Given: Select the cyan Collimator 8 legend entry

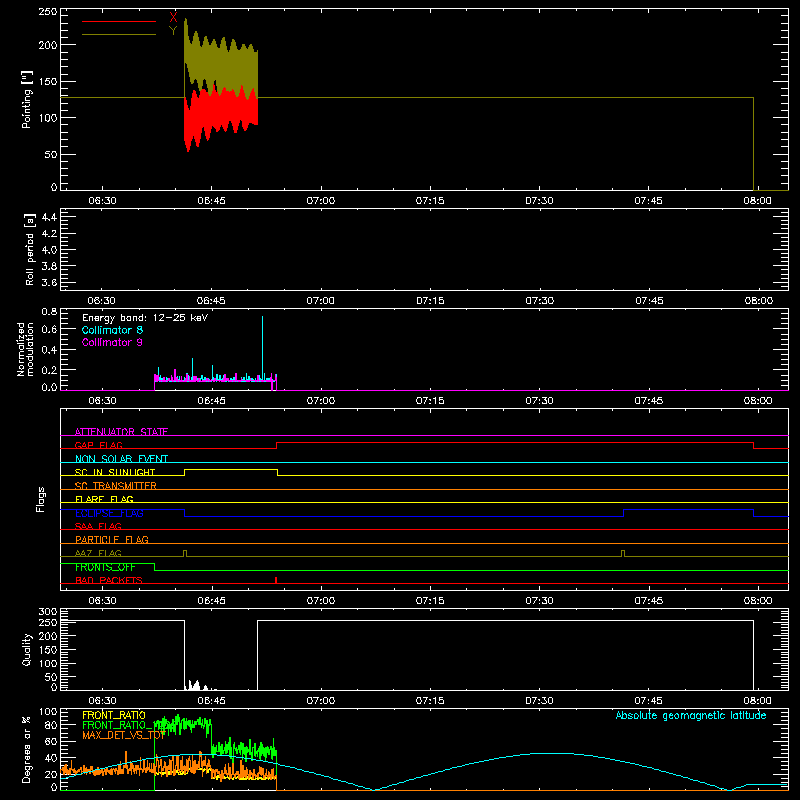Looking at the screenshot, I should (112, 330).
